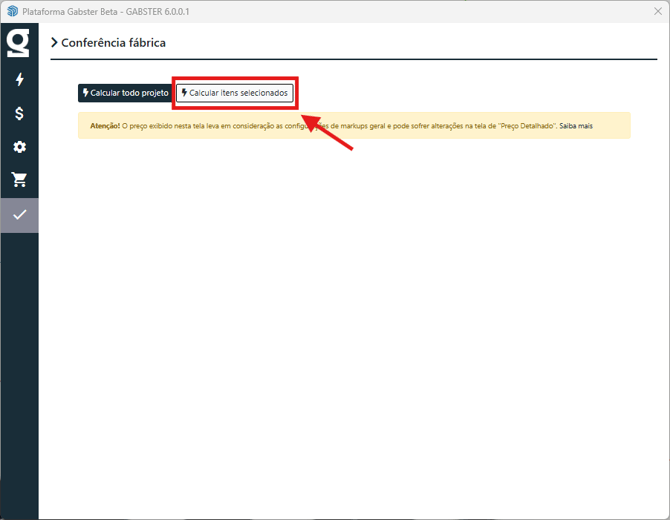Go to the shopping cart section
The width and height of the screenshot is (670, 520).
(19, 180)
